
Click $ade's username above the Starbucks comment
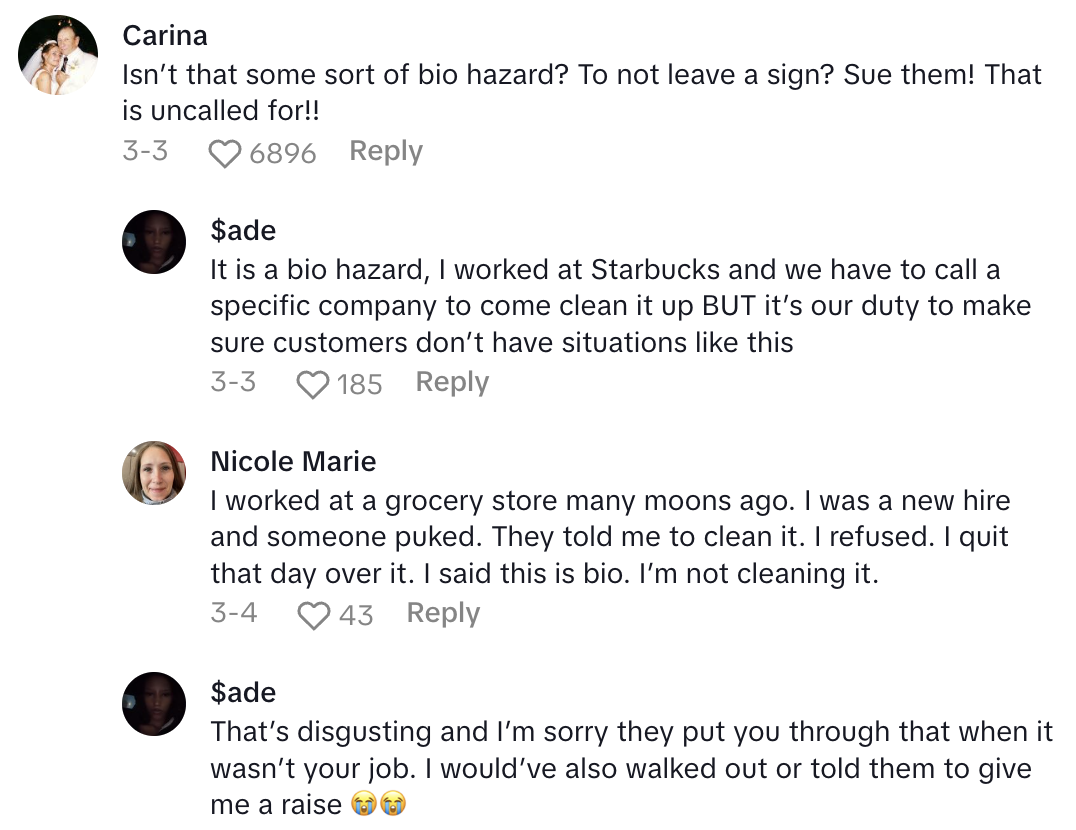pos(243,231)
